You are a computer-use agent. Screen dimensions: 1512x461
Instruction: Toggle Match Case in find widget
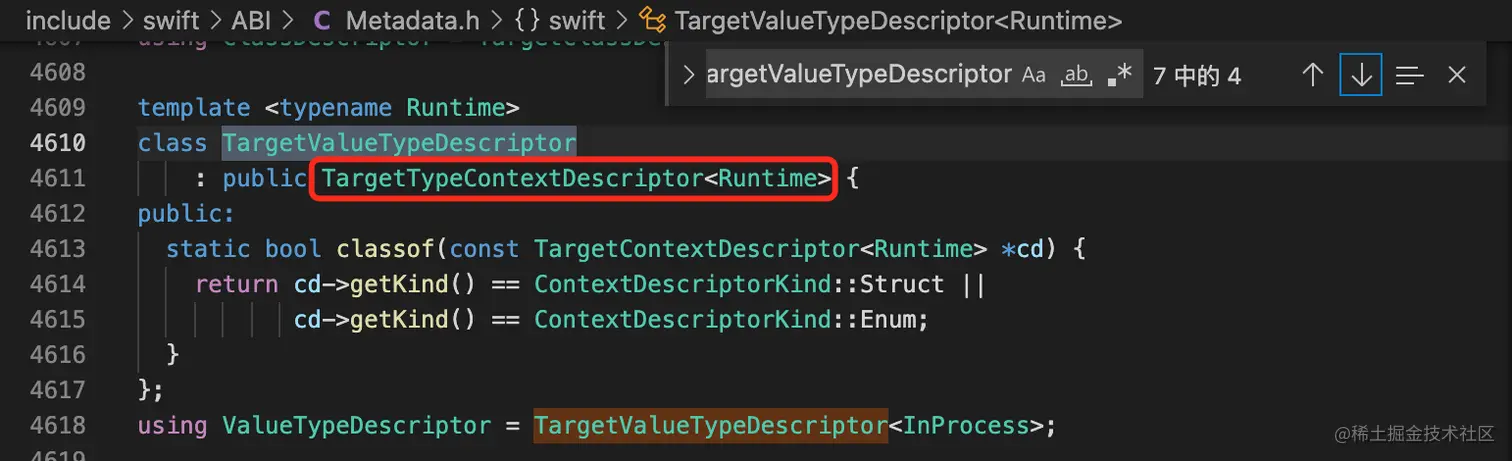point(1034,75)
